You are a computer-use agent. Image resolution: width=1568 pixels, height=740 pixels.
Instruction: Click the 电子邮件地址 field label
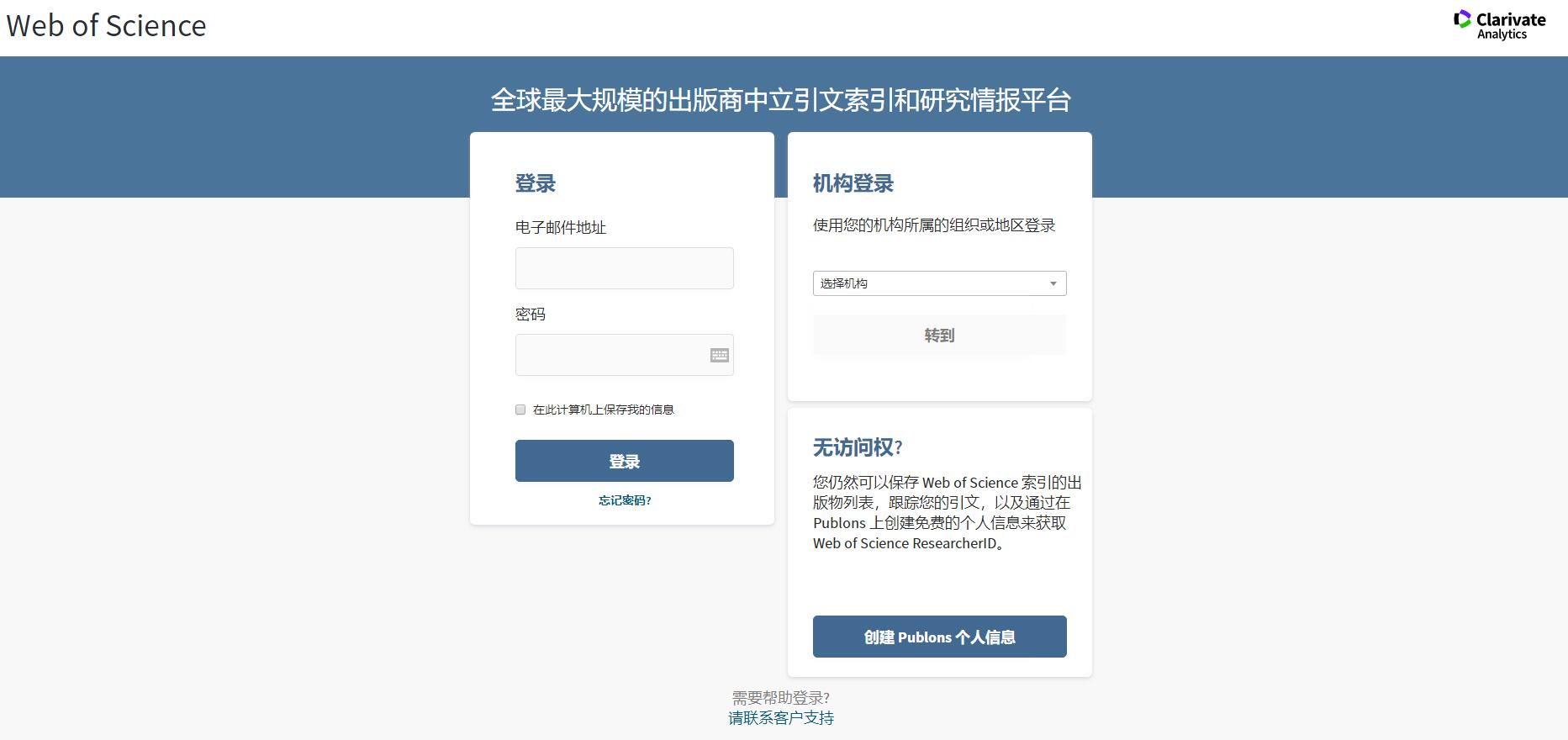(561, 228)
